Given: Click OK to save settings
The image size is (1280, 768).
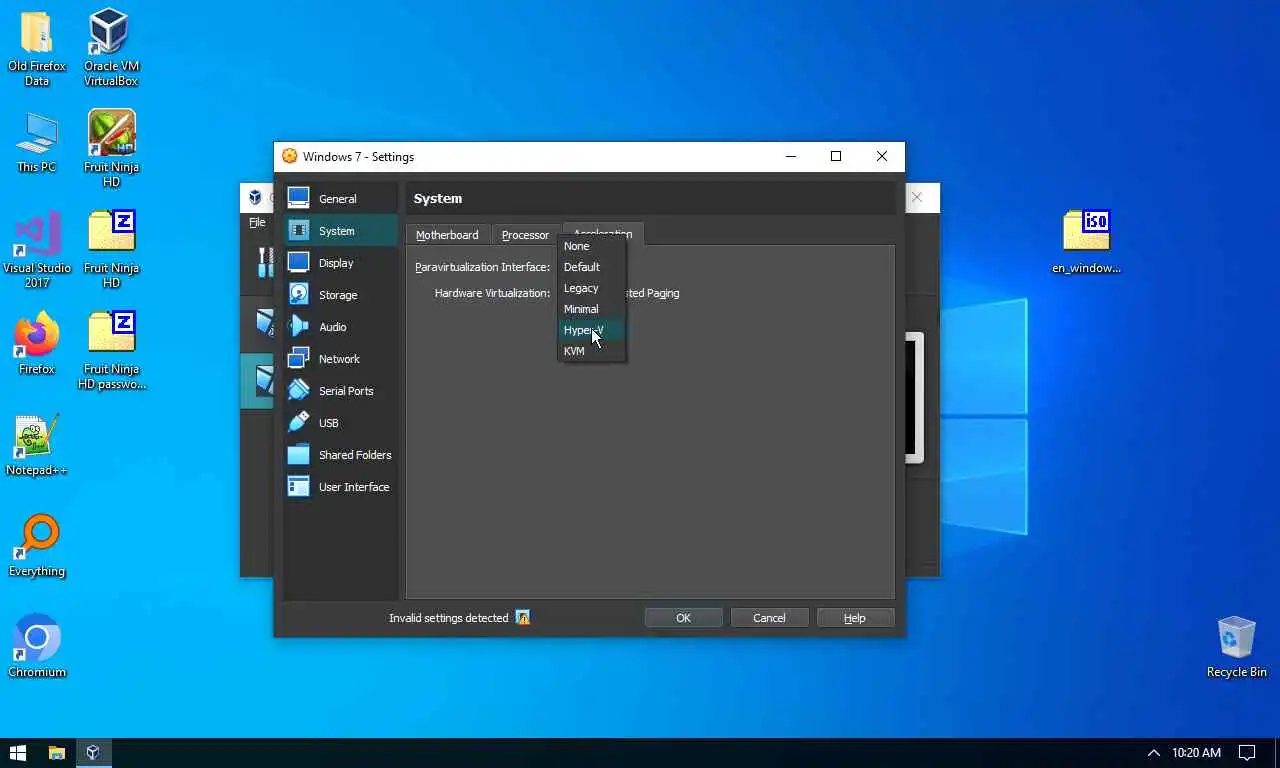Looking at the screenshot, I should [683, 618].
